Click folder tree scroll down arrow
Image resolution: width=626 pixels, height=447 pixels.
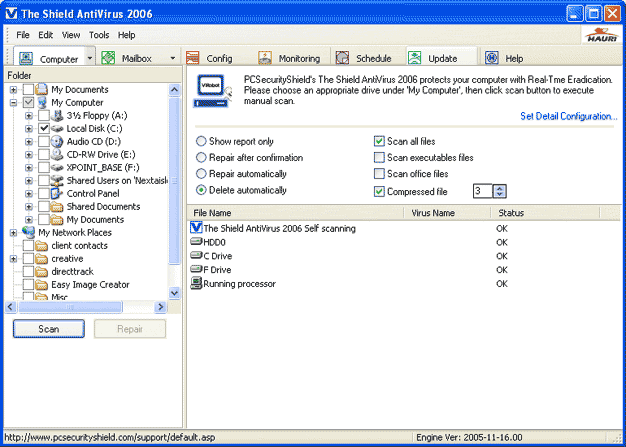tap(175, 293)
